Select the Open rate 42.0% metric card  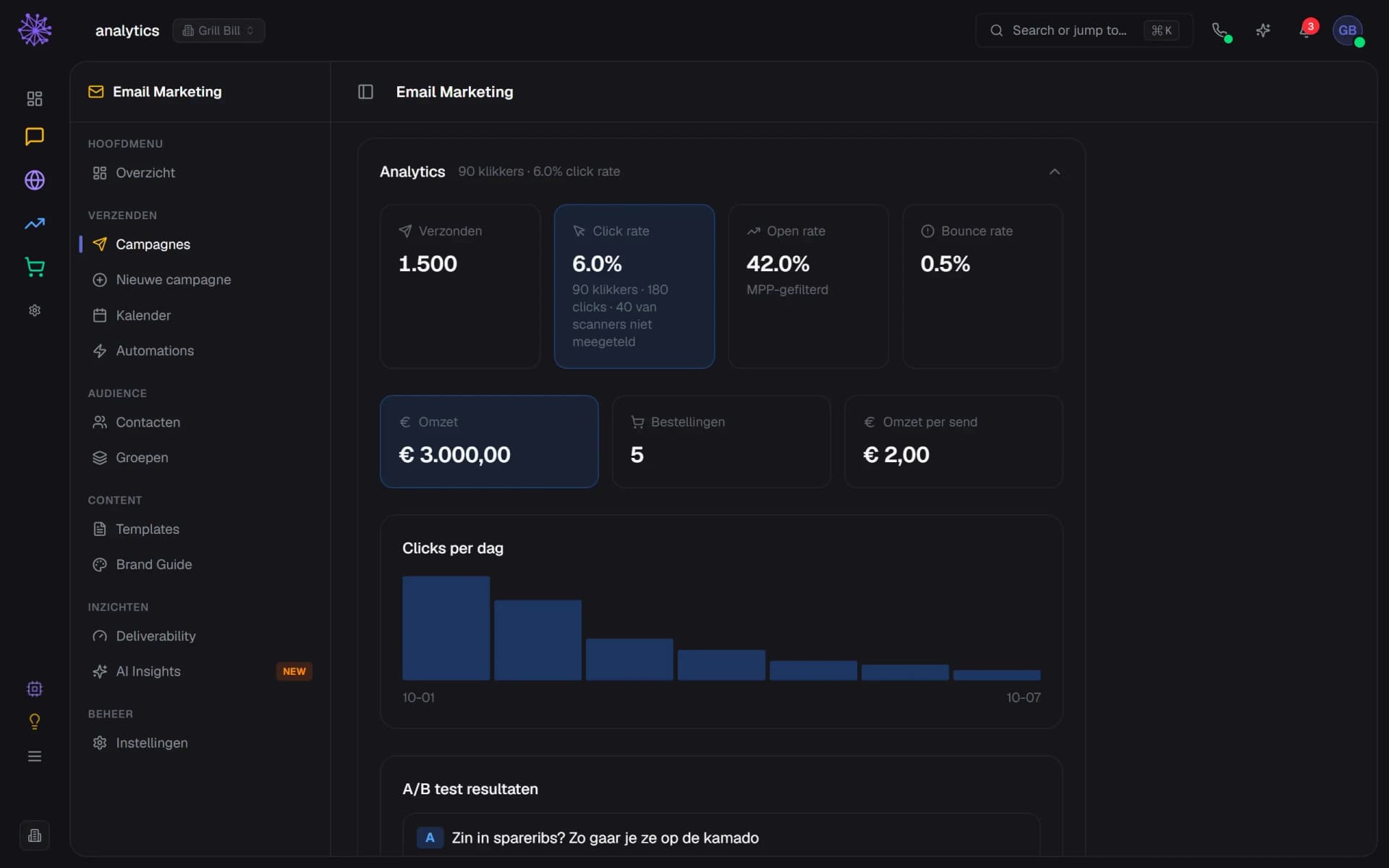[x=808, y=286]
